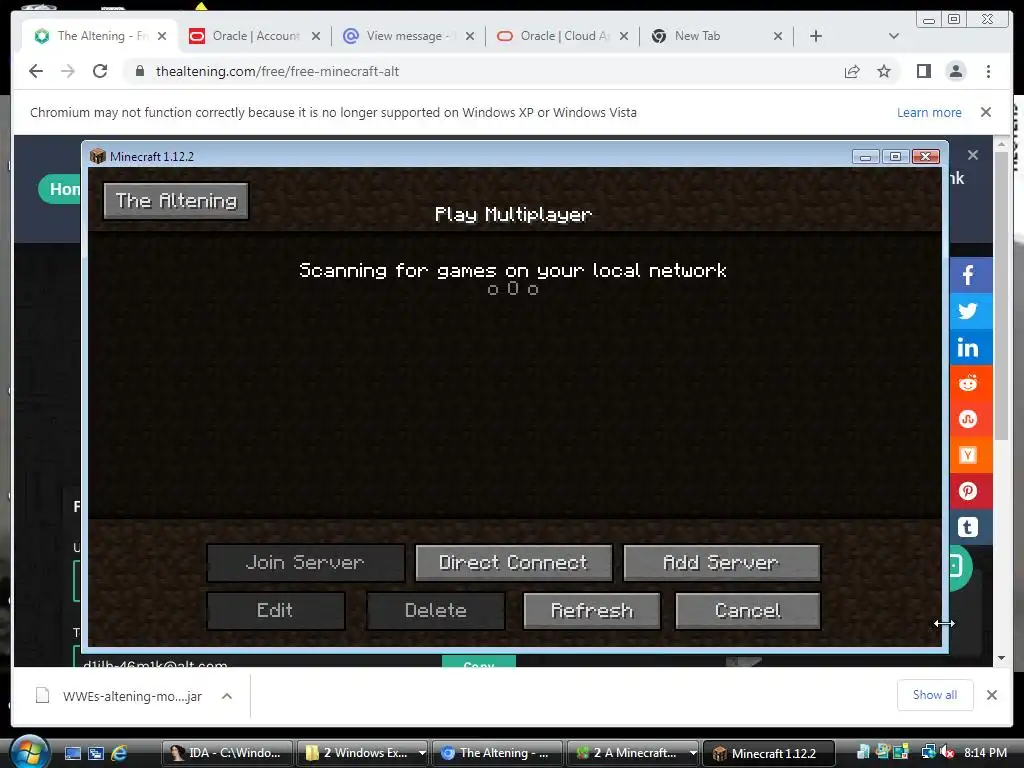Expand the tab search chevron
This screenshot has width=1024, height=768.
pos(894,36)
